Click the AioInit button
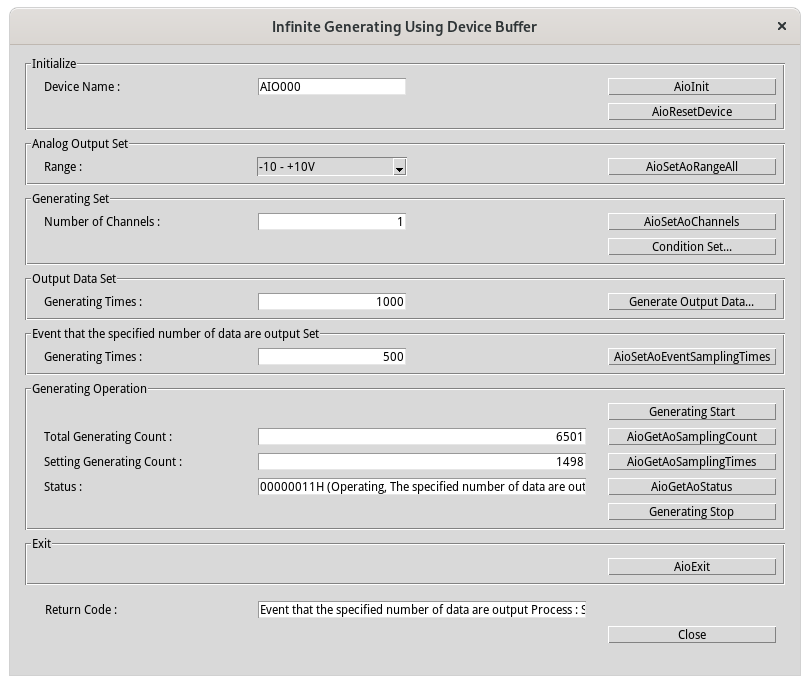 (x=692, y=87)
